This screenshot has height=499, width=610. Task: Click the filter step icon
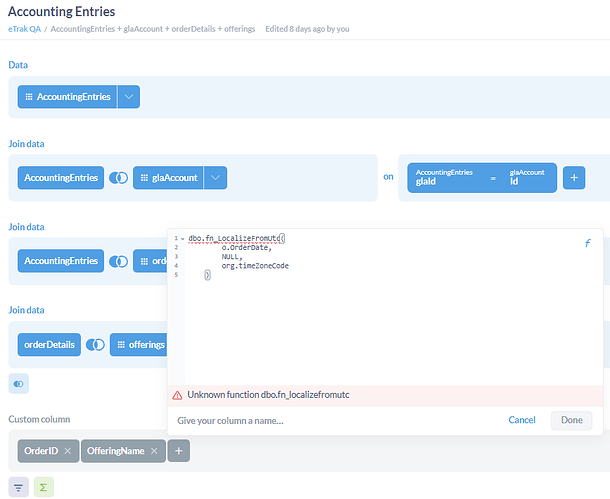pyautogui.click(x=19, y=487)
